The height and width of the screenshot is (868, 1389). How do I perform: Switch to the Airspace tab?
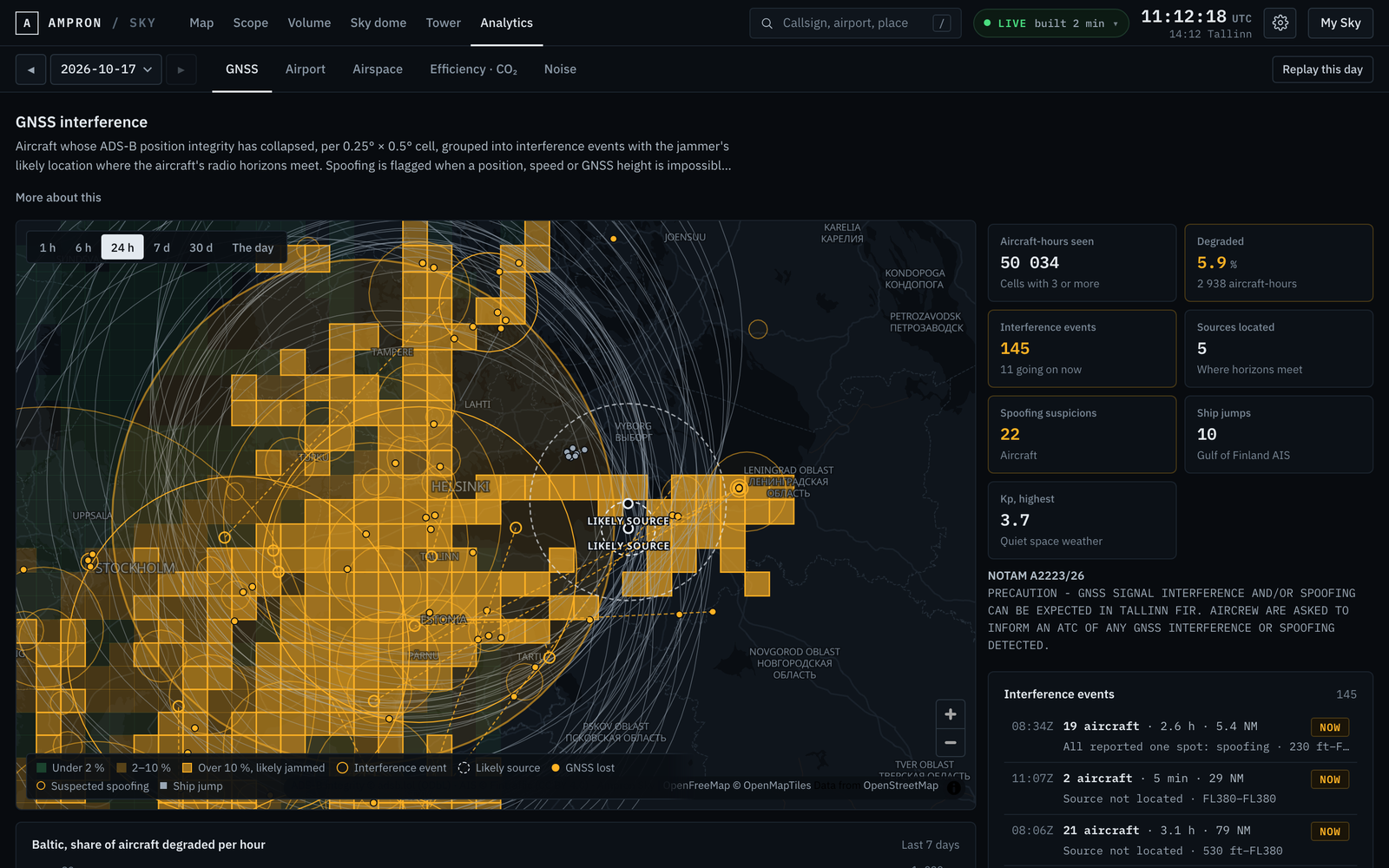coord(378,69)
